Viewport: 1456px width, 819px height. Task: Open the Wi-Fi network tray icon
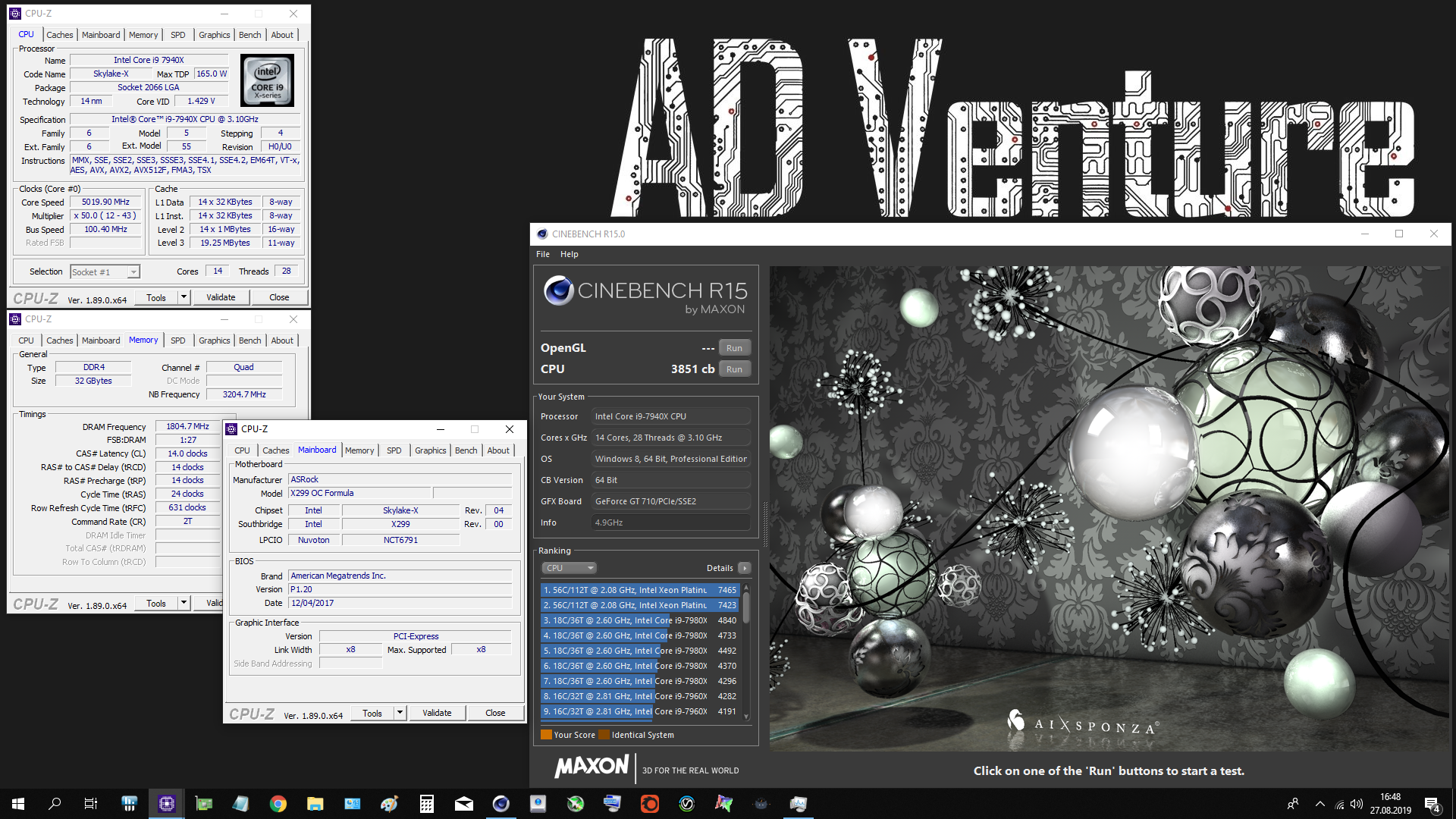point(1339,805)
